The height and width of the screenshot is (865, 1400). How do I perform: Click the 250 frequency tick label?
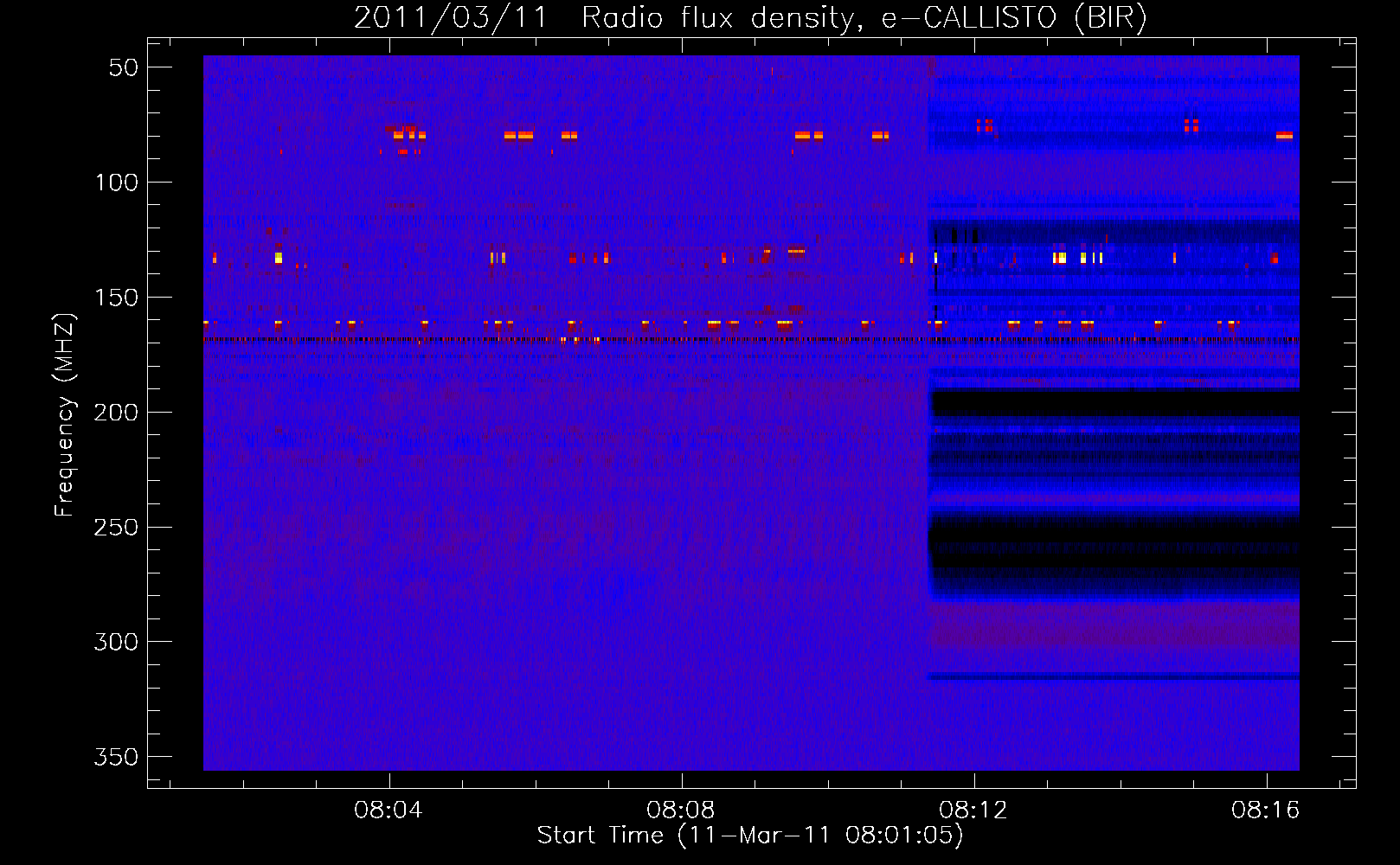pos(116,528)
